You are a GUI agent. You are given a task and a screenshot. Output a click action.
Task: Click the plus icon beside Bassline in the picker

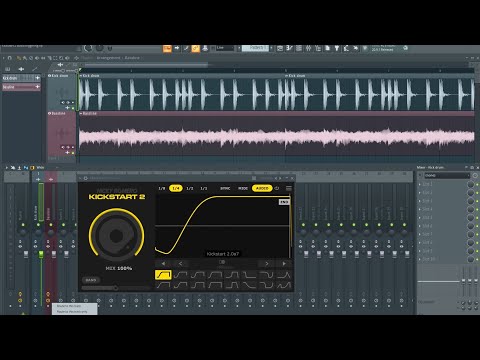tap(37, 87)
